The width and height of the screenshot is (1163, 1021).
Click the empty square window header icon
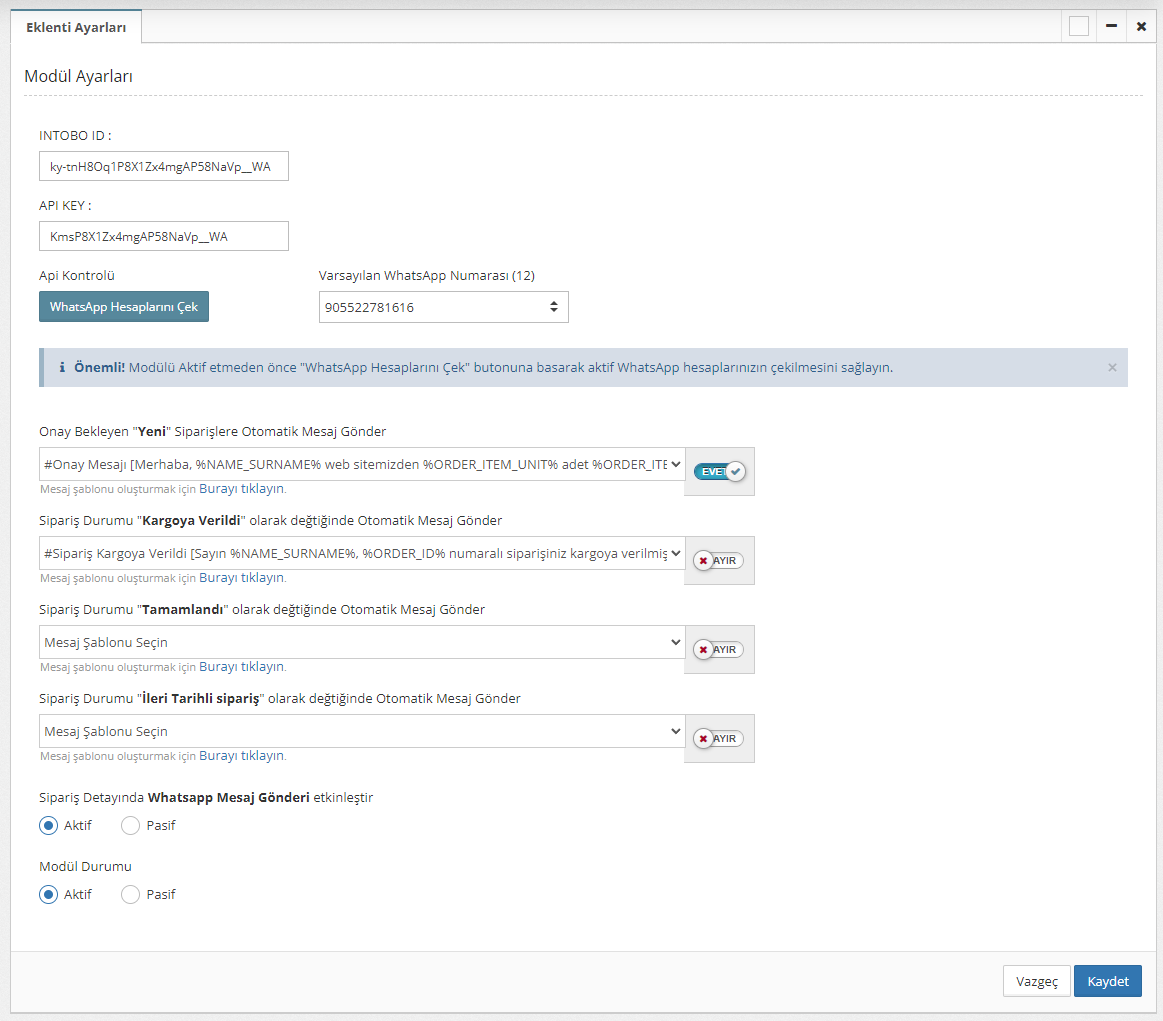point(1078,27)
